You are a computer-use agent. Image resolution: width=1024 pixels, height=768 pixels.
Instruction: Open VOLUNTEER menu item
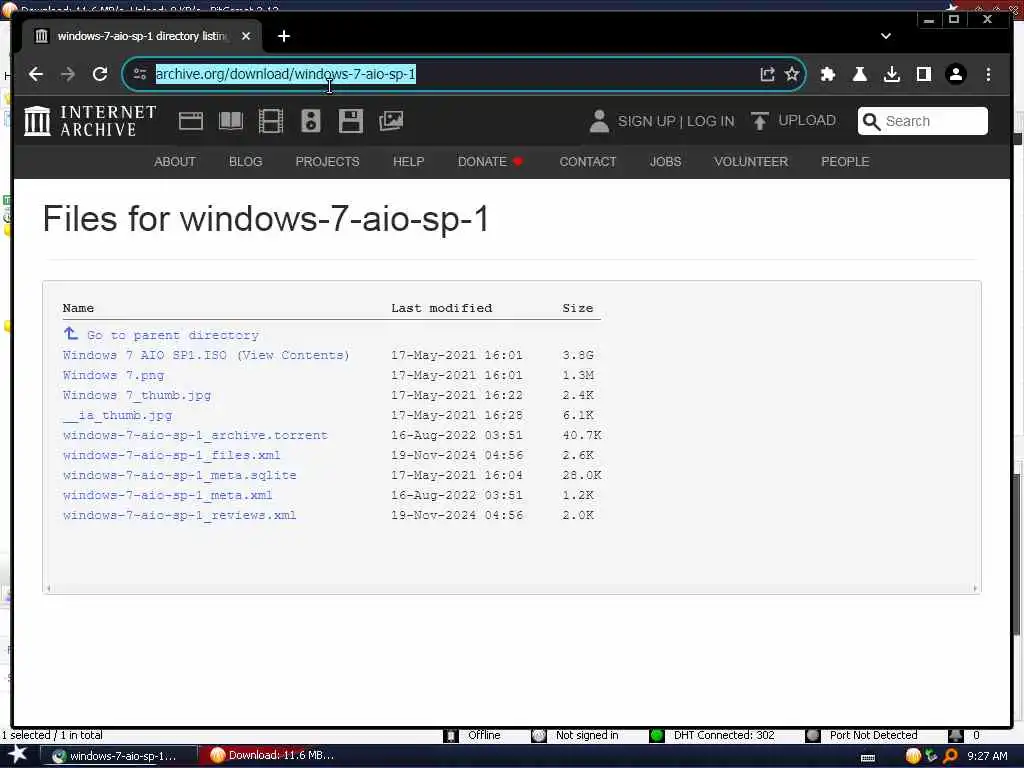click(x=751, y=162)
